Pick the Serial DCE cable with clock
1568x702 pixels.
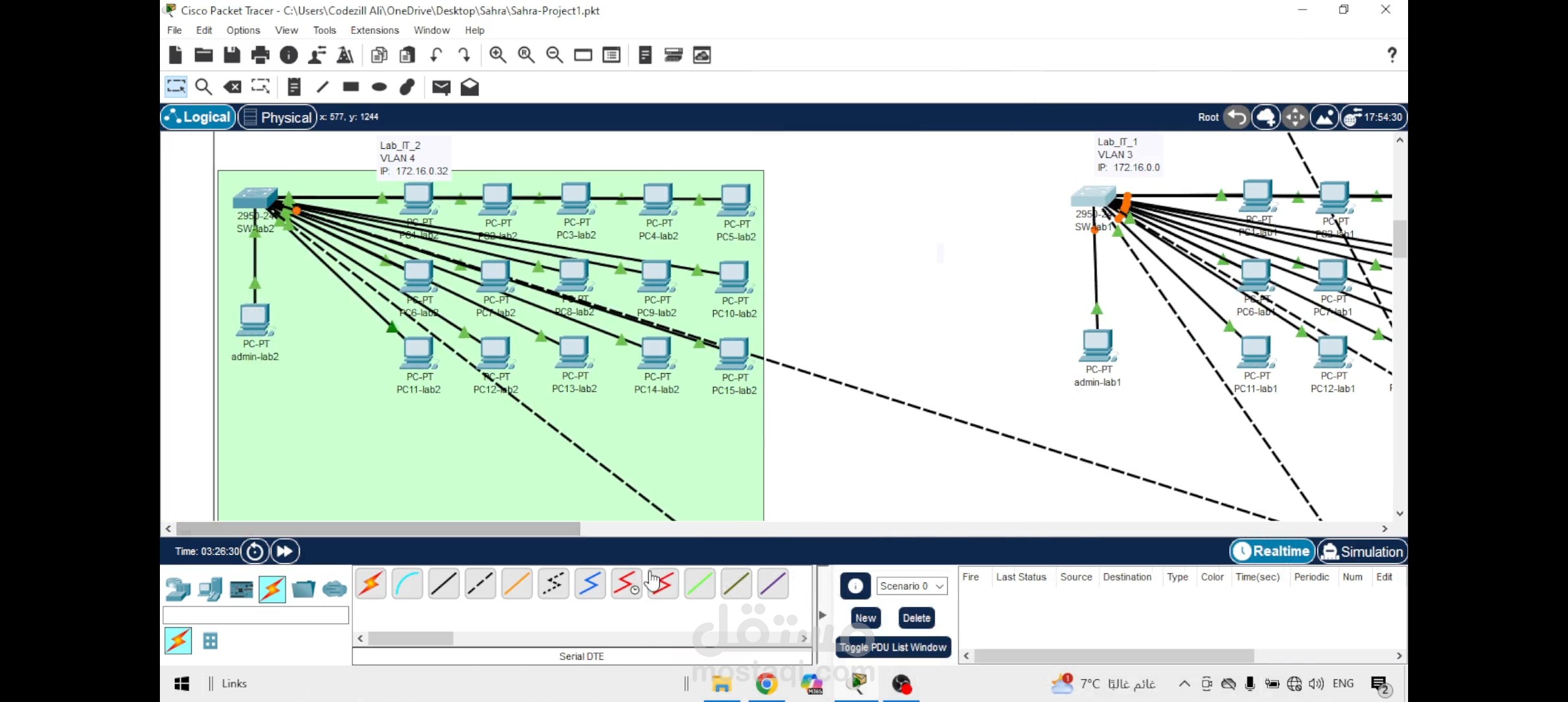(627, 584)
